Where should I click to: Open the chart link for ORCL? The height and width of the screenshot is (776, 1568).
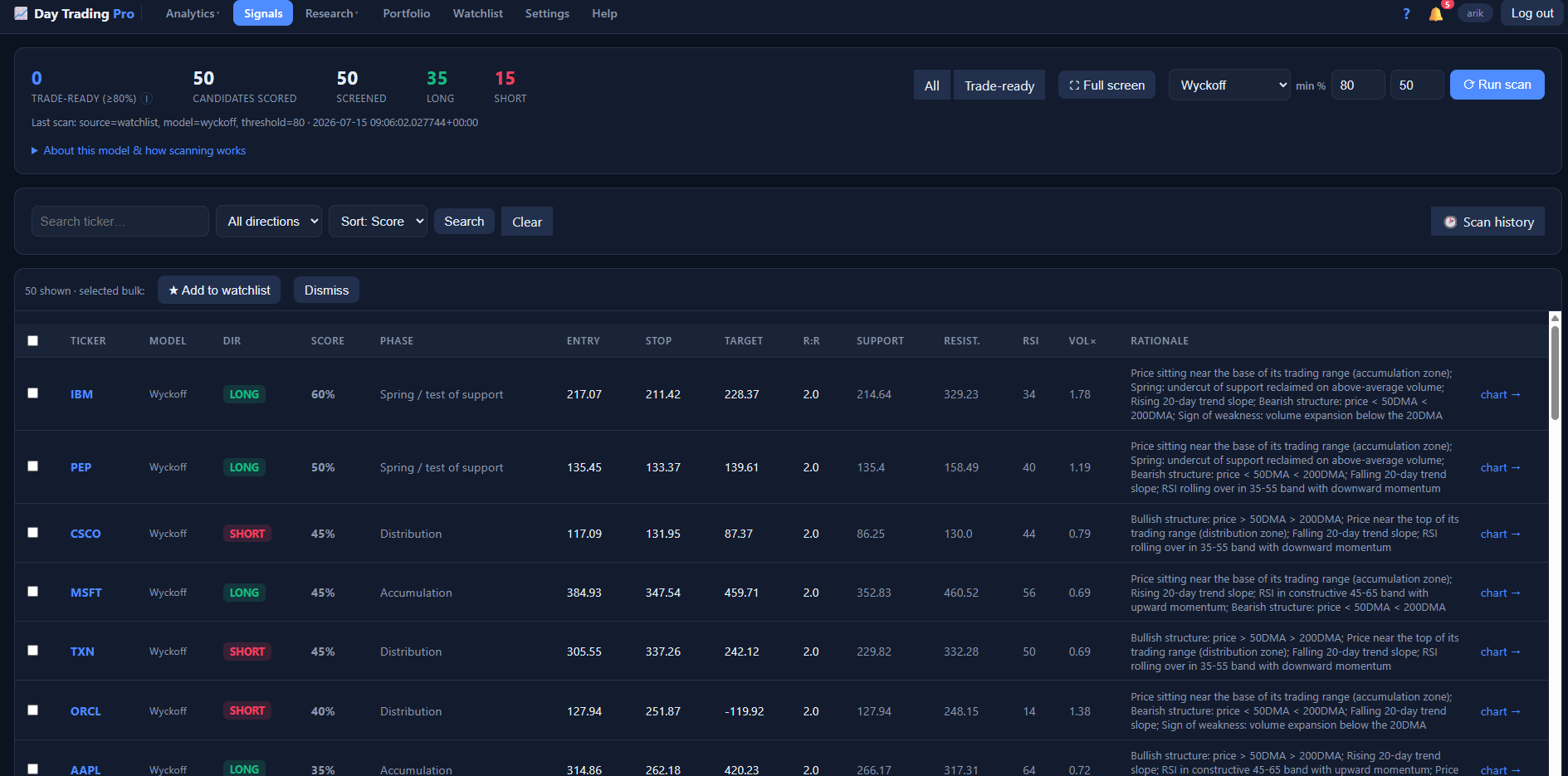[x=1500, y=711]
